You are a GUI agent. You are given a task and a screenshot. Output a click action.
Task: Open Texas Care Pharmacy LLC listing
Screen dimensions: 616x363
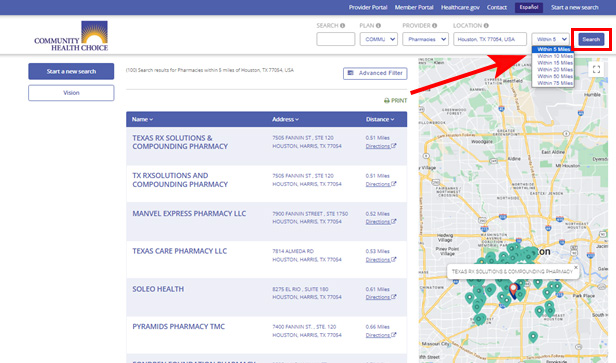pyautogui.click(x=180, y=251)
